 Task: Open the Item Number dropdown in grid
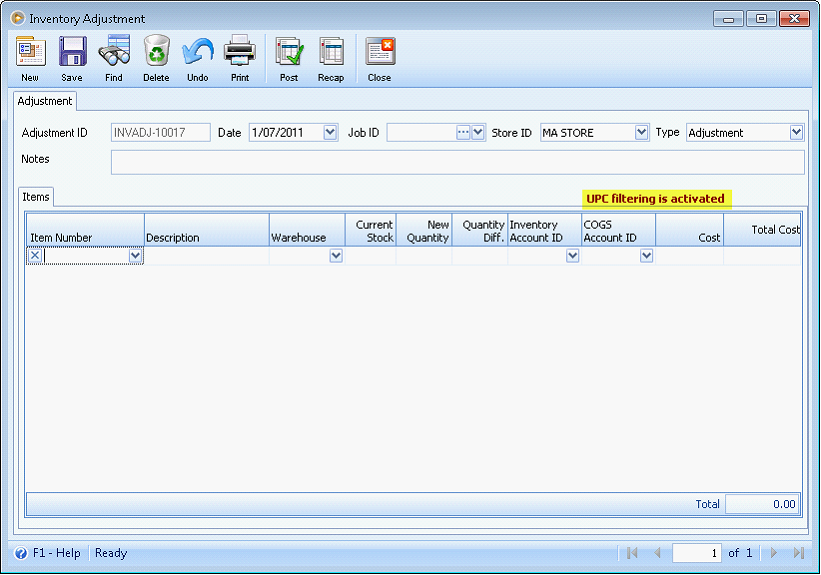pyautogui.click(x=136, y=256)
